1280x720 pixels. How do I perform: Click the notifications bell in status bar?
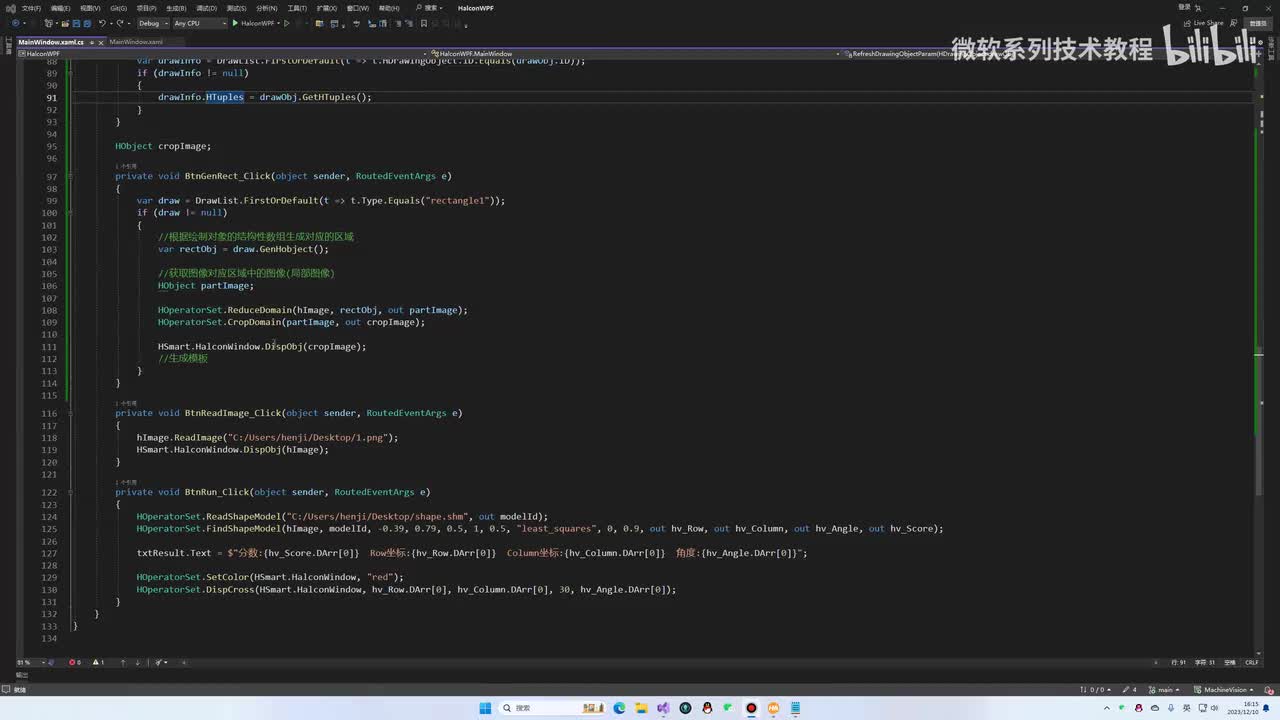pos(1269,689)
